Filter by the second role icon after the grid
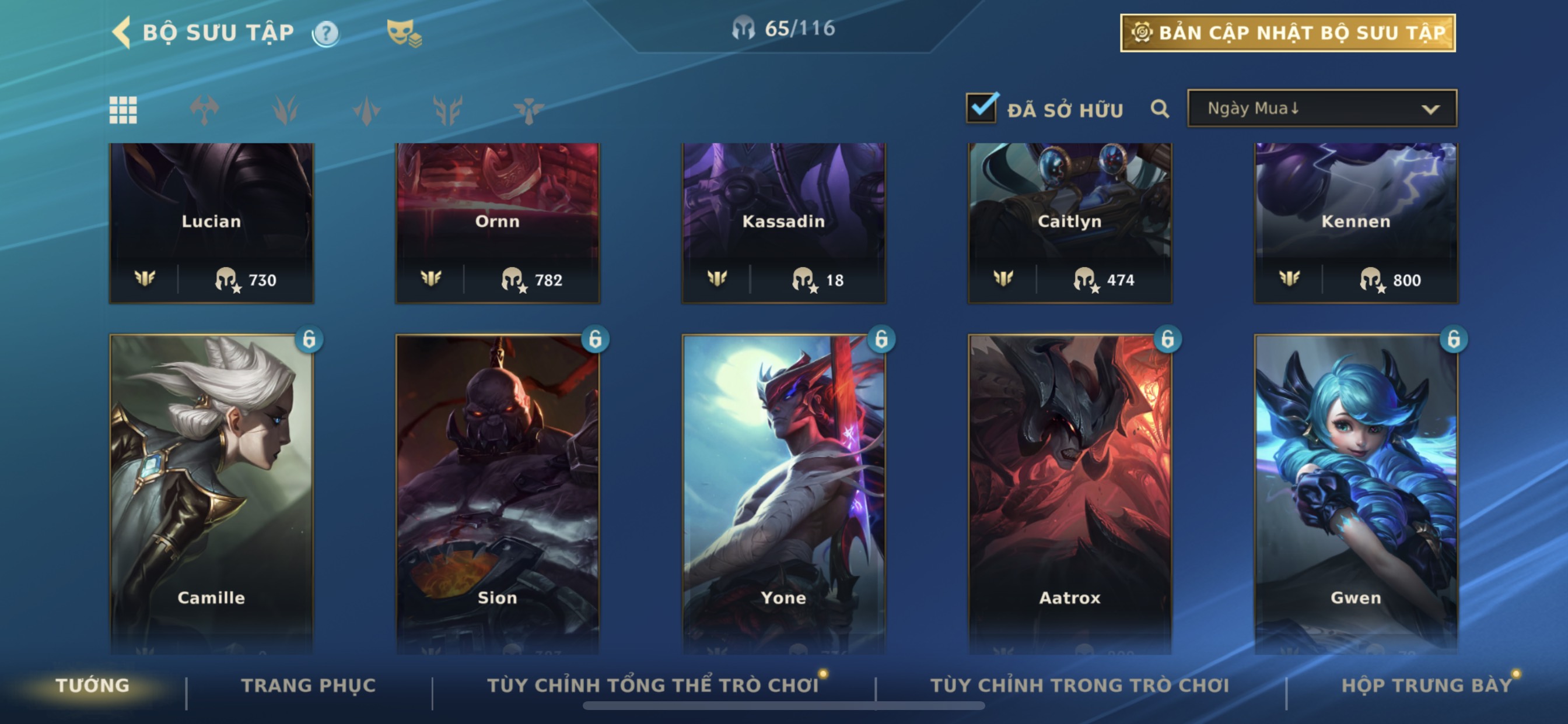1568x724 pixels. pos(285,110)
